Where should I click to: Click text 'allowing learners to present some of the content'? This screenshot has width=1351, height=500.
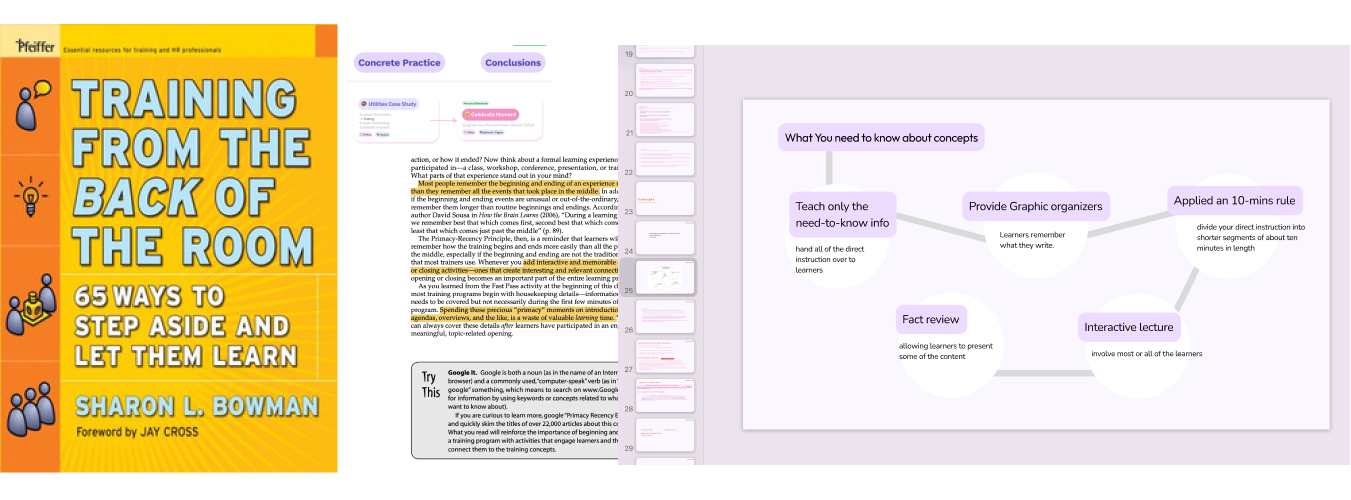(944, 353)
